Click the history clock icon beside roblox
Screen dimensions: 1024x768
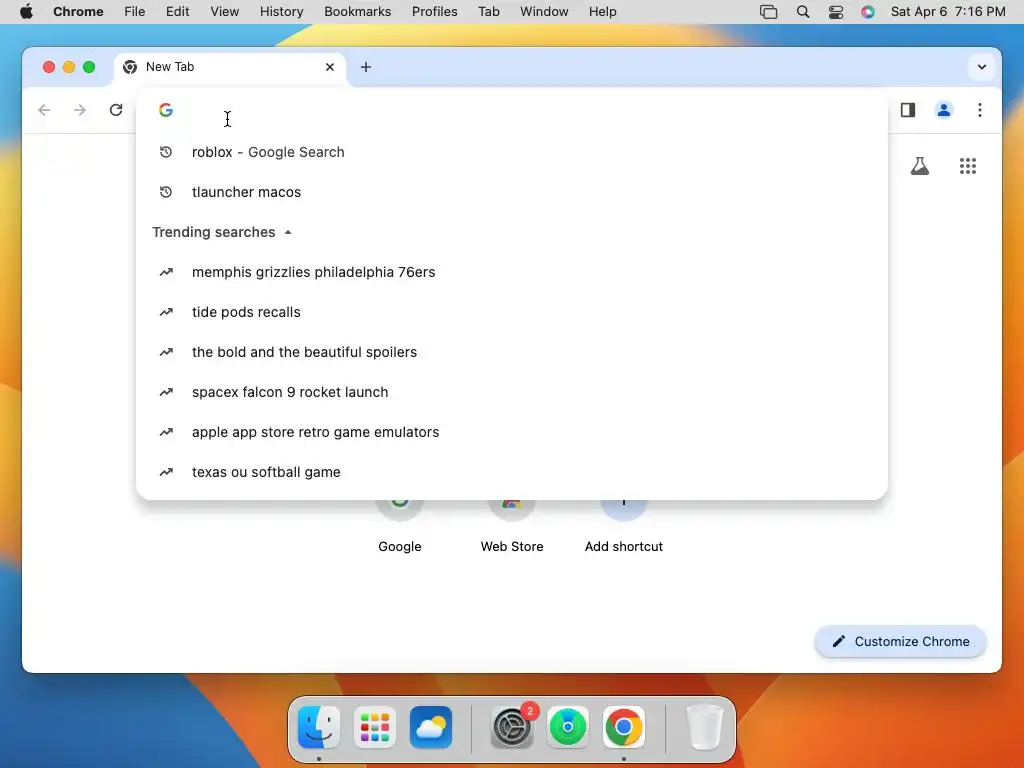166,152
